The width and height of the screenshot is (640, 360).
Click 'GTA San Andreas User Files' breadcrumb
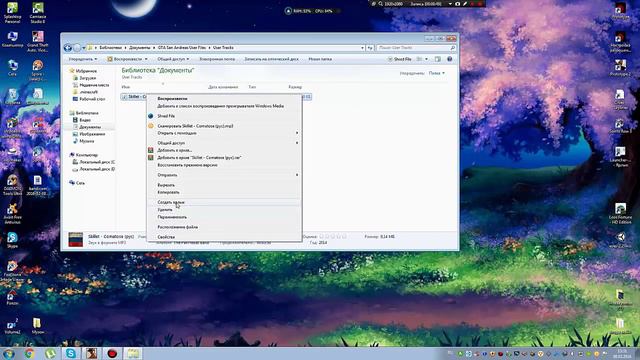tap(182, 48)
